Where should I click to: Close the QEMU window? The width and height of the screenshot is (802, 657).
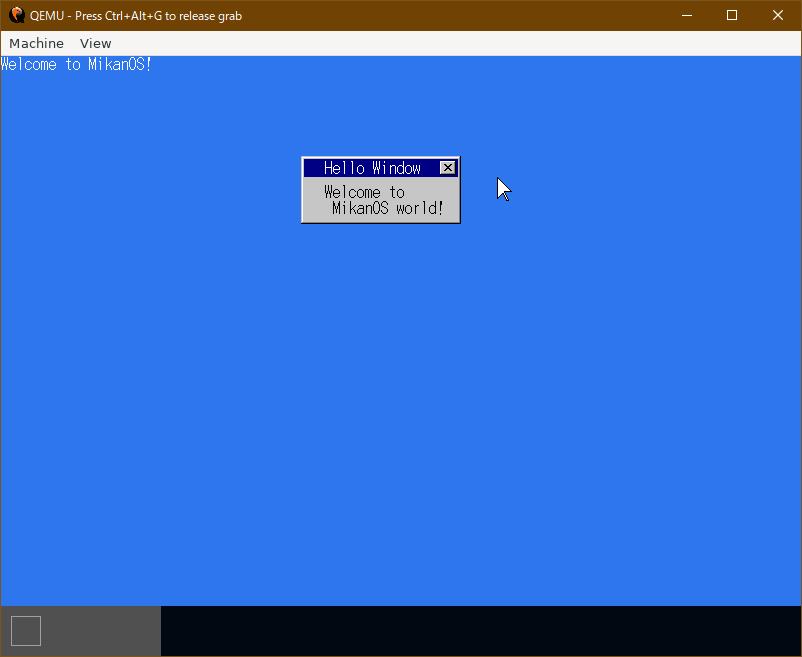(778, 15)
